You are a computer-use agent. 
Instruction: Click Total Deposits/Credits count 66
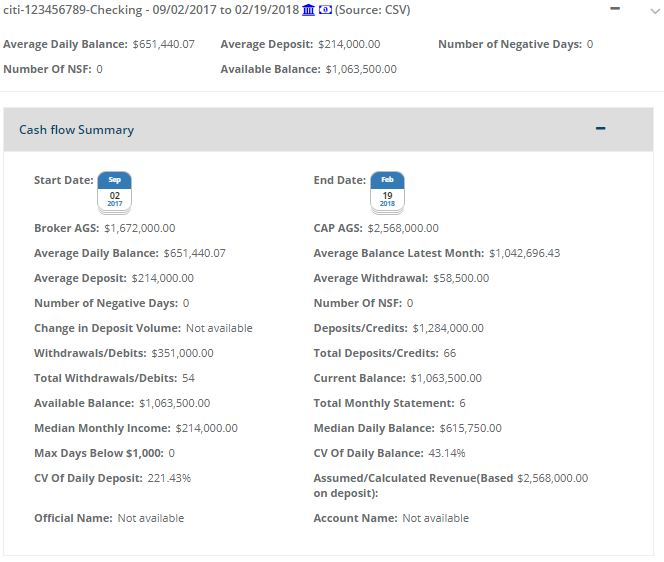point(450,353)
